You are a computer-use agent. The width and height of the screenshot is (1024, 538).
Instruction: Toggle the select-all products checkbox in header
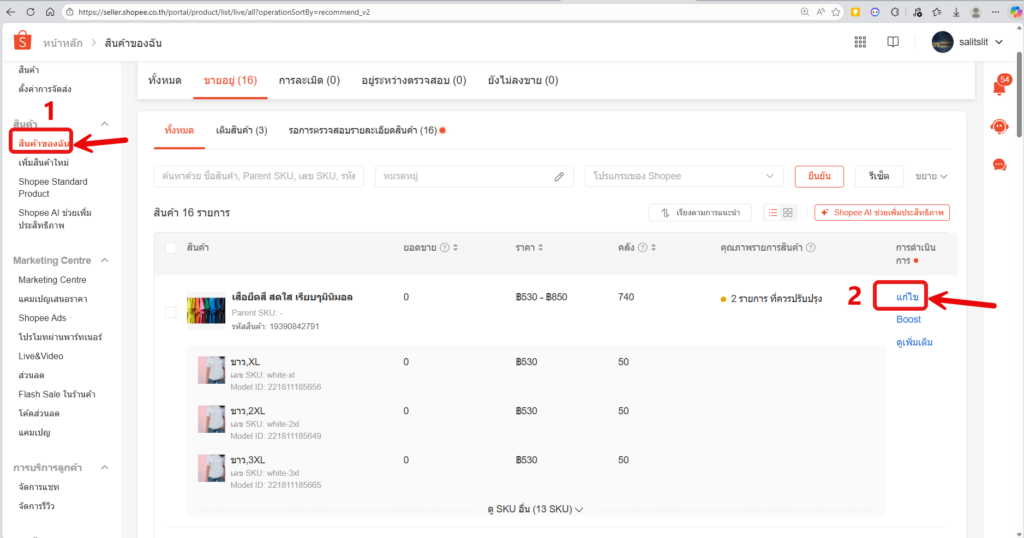[170, 247]
